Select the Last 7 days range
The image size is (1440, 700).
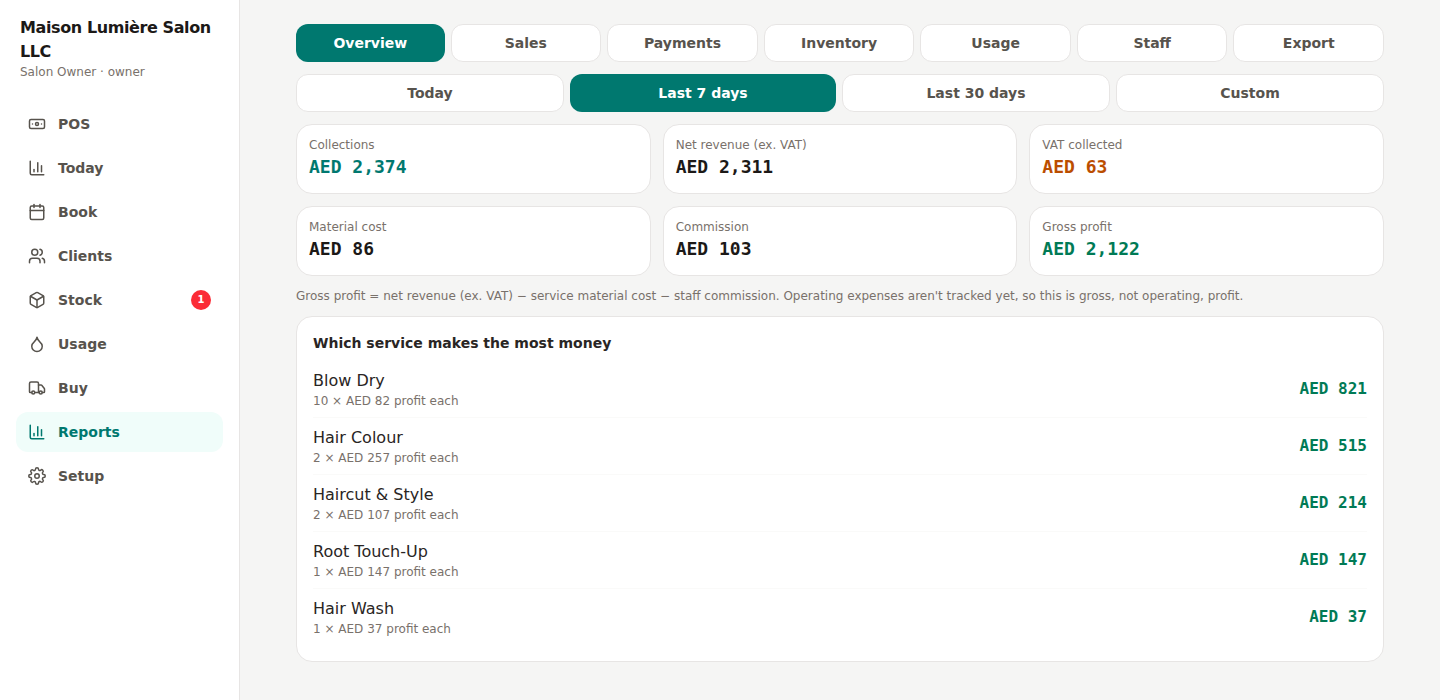pos(703,93)
